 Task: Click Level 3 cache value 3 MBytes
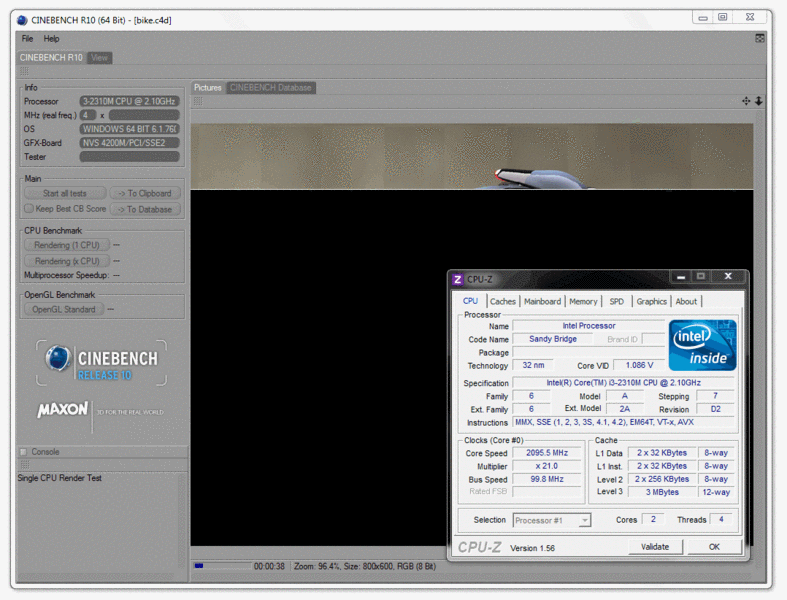(x=662, y=492)
